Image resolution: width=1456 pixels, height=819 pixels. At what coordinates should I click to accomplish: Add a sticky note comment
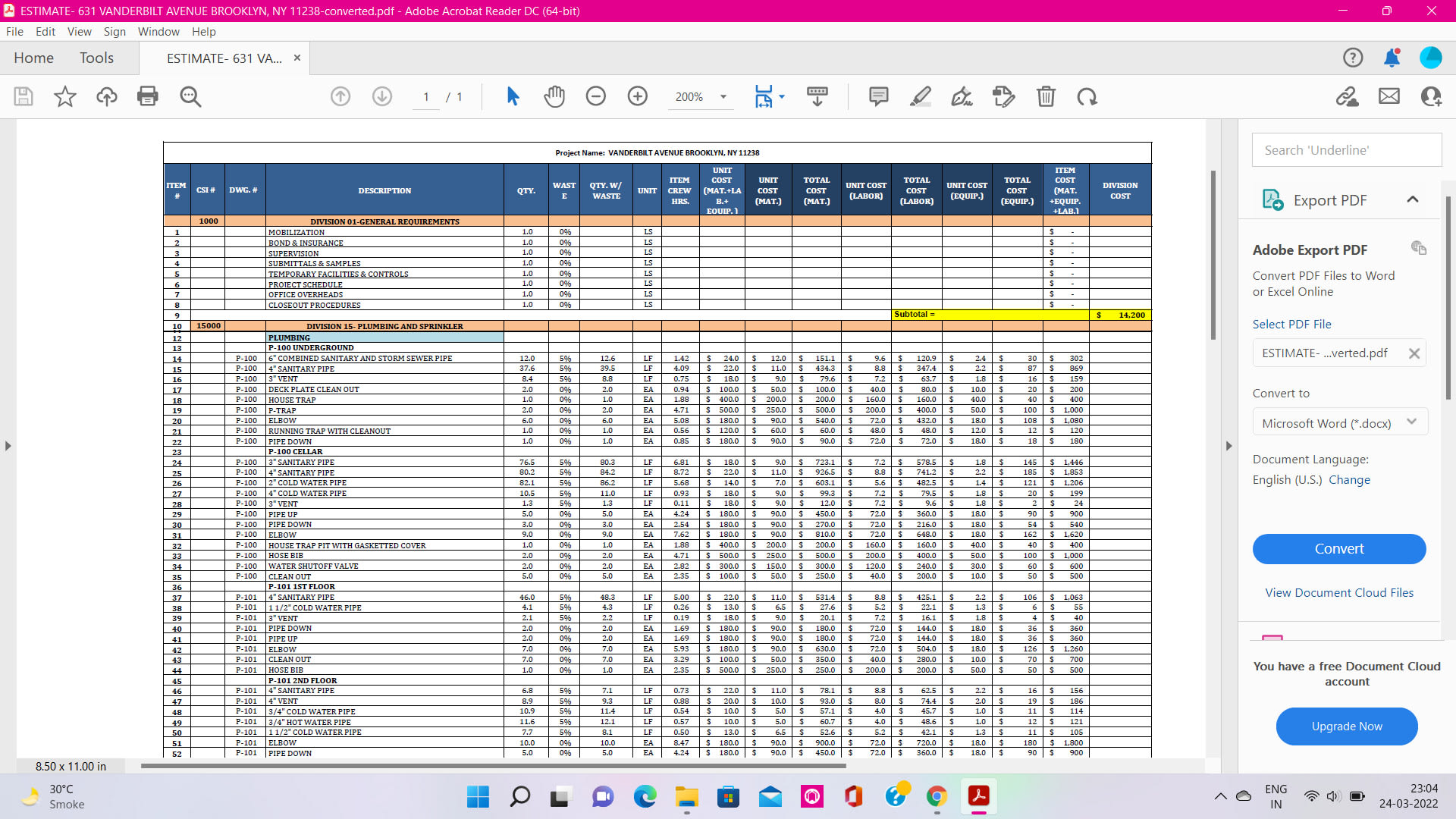point(878,96)
